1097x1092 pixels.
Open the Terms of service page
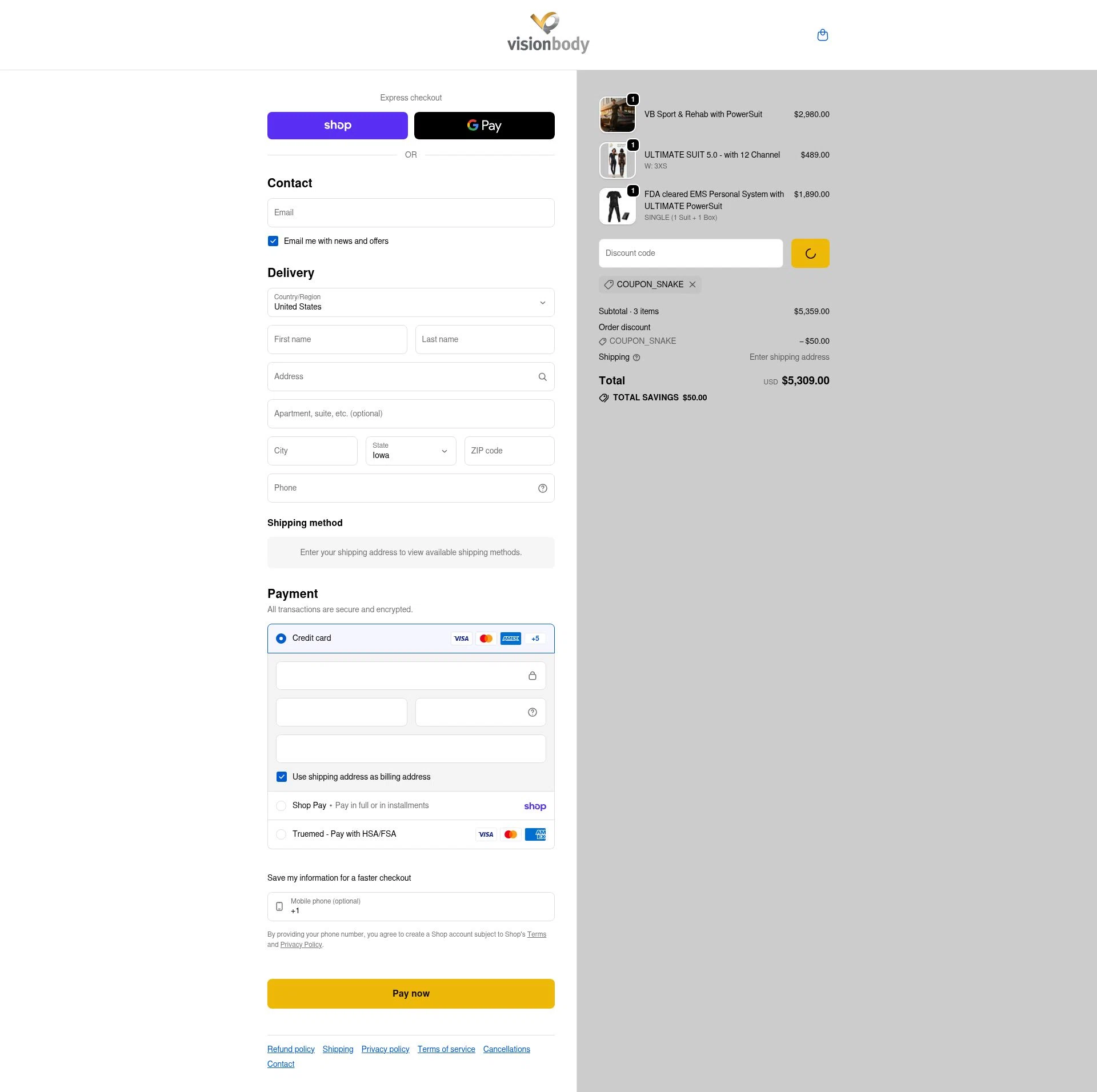pos(446,1049)
